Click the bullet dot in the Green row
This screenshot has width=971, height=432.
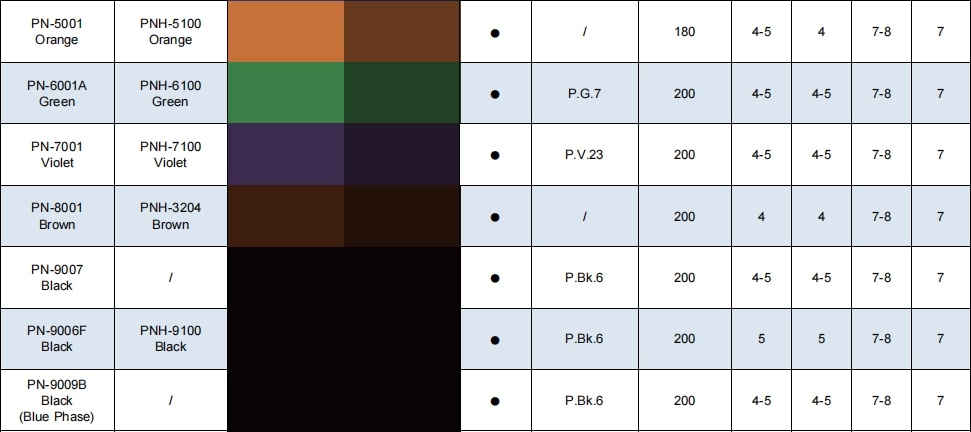[495, 95]
